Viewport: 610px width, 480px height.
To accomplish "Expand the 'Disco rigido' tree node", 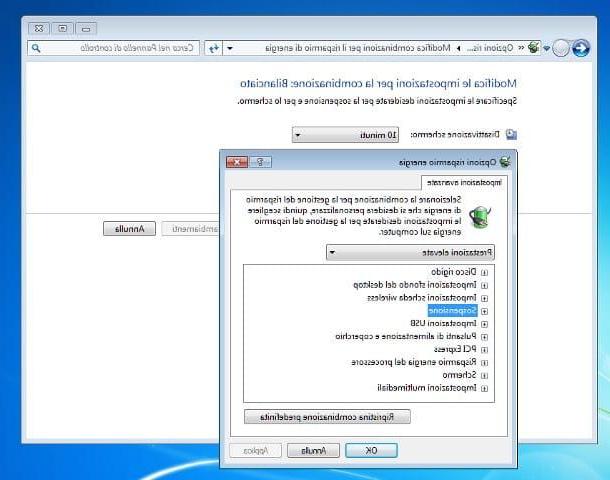I will click(x=484, y=272).
